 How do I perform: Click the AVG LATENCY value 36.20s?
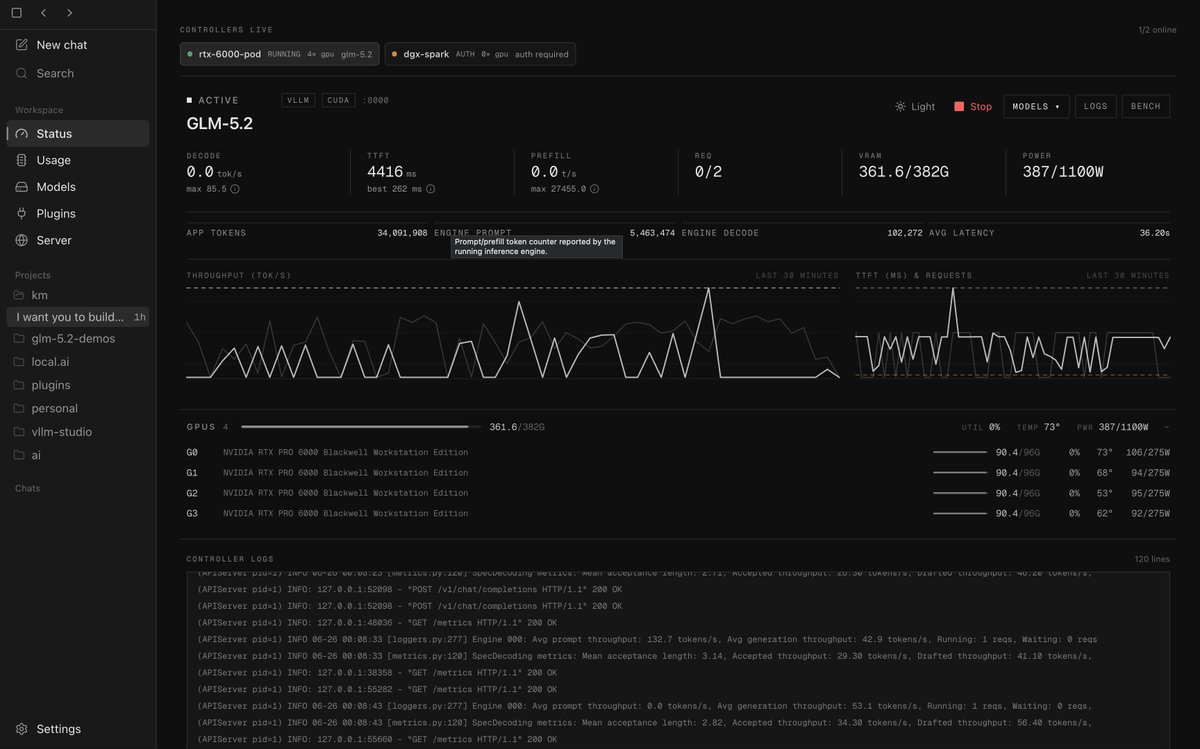1154,233
